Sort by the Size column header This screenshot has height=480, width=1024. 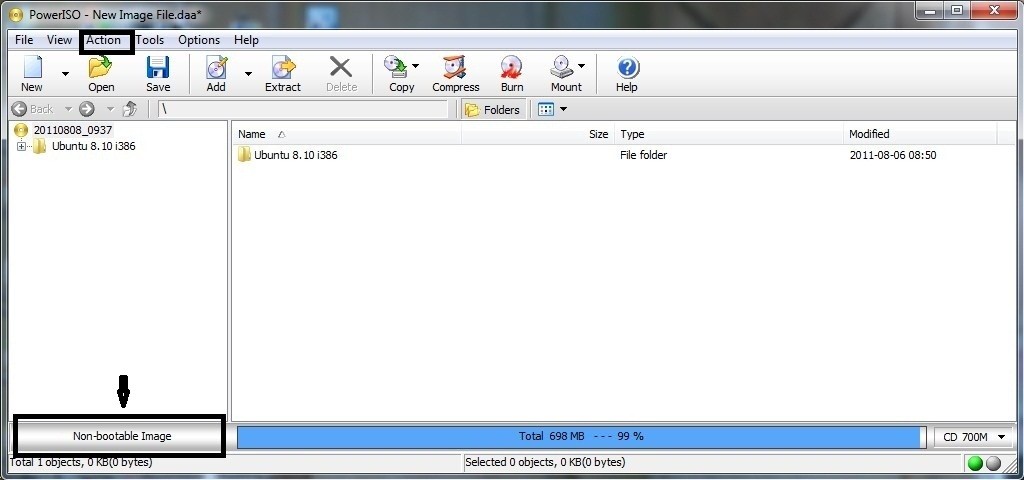538,134
